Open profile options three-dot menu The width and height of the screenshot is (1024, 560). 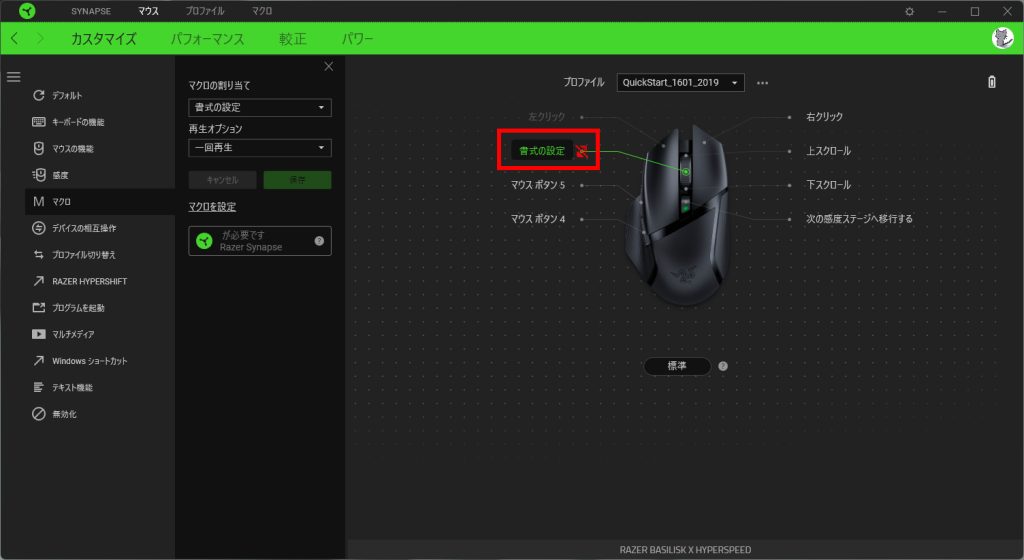click(762, 83)
